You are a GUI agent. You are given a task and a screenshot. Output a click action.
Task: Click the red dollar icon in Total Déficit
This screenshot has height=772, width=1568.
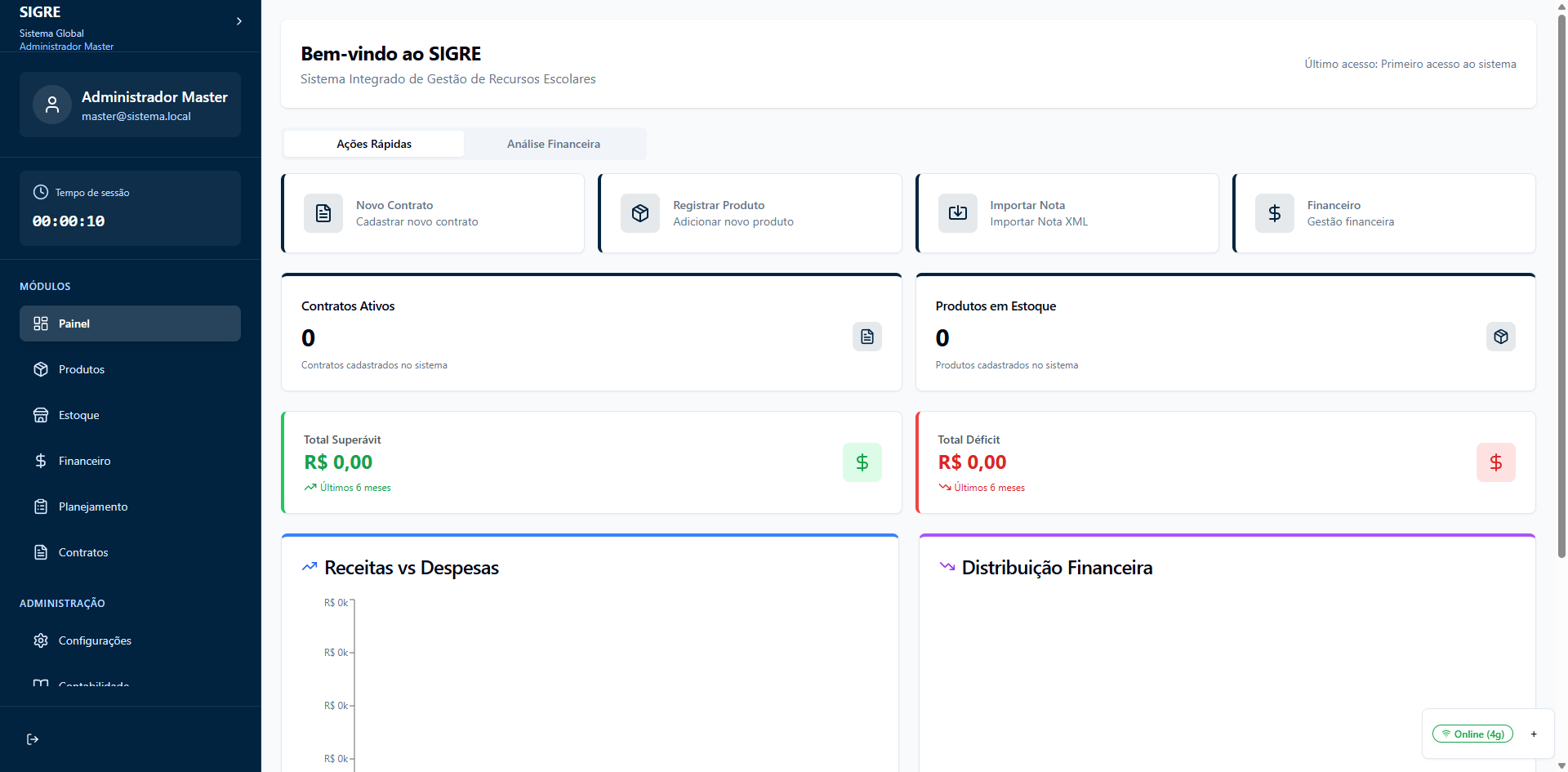[x=1495, y=462]
